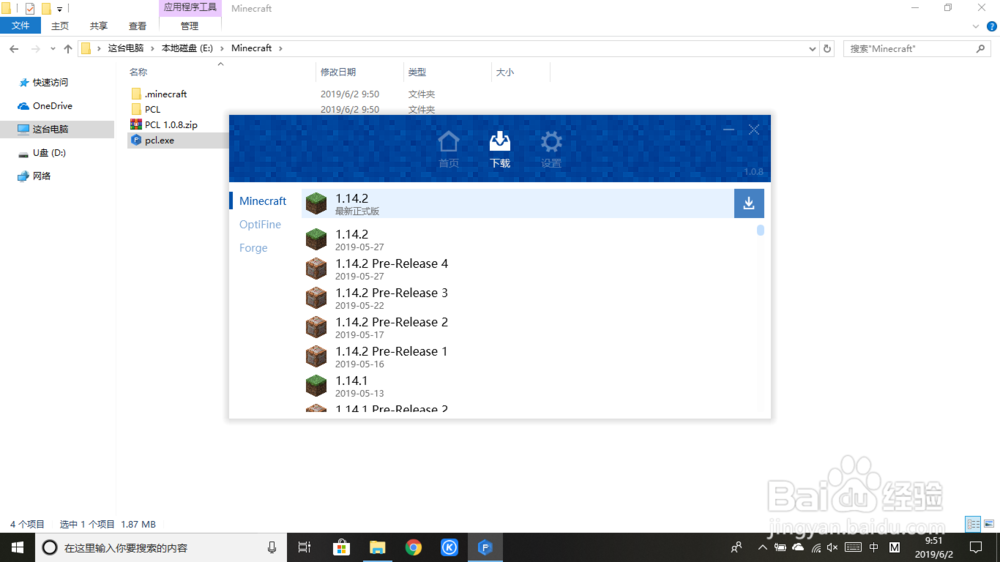Open Explorer help question mark icon
Image resolution: width=1000 pixels, height=562 pixels.
pos(992,26)
